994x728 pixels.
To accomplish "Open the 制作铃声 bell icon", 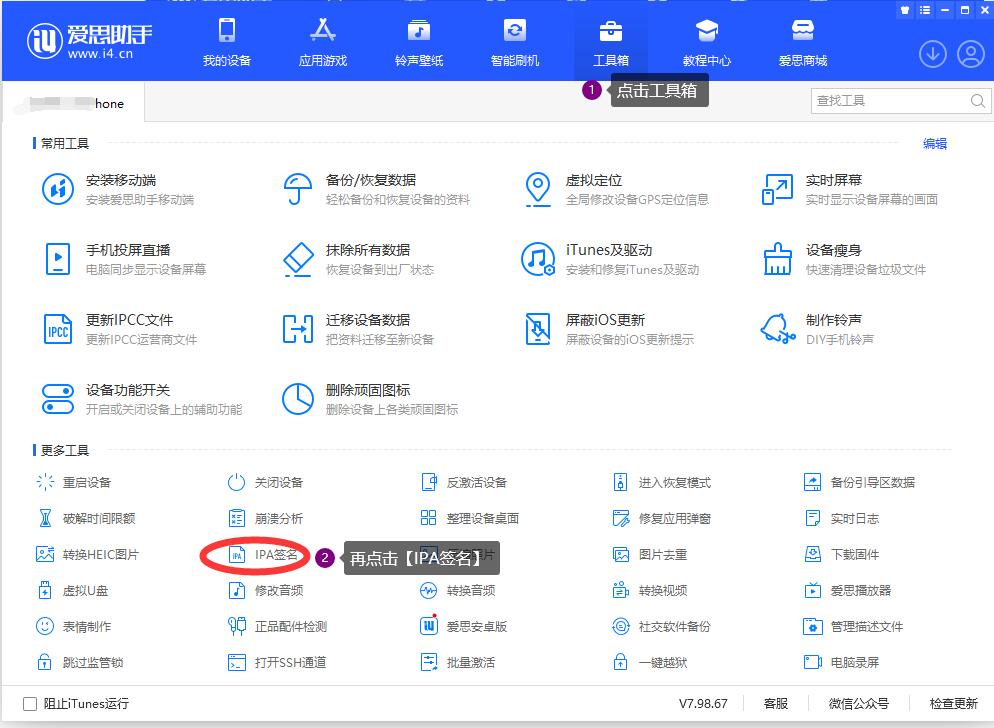I will (777, 329).
